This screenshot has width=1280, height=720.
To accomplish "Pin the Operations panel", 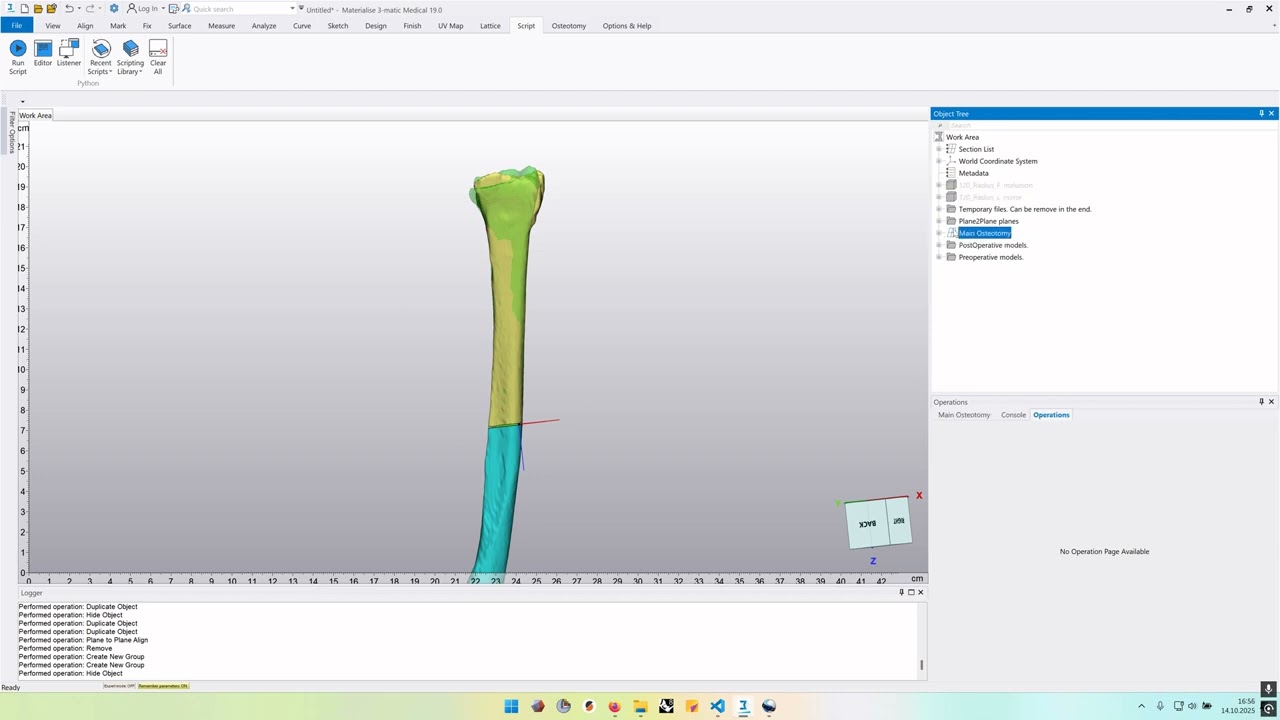I will point(1261,402).
